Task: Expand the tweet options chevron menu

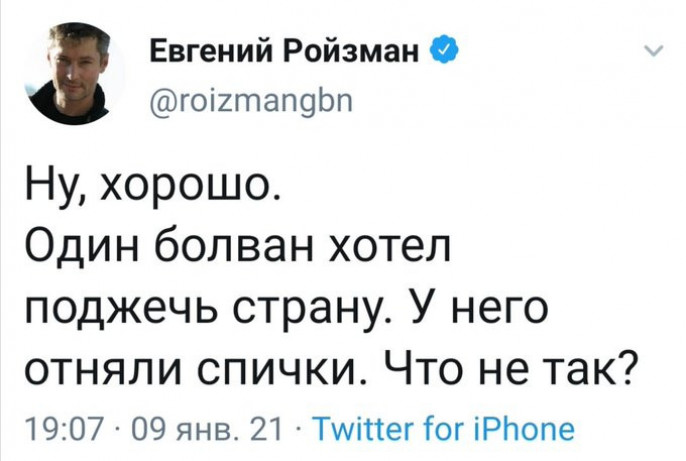Action: 654,53
